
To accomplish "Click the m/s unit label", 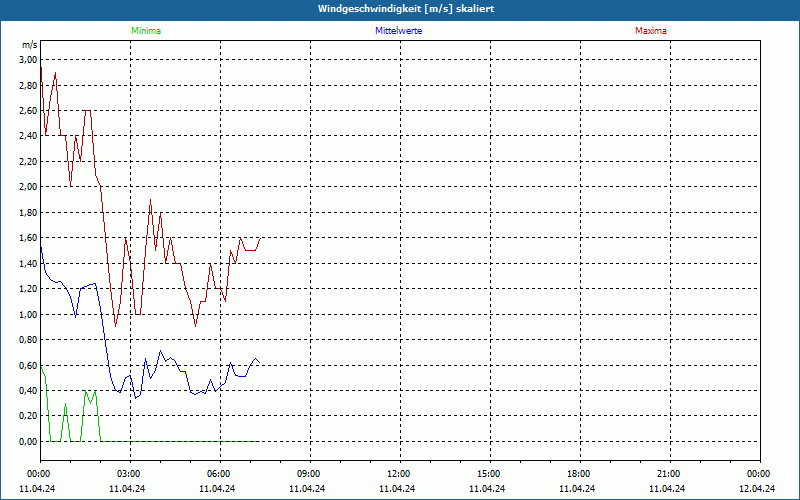I will (x=30, y=45).
